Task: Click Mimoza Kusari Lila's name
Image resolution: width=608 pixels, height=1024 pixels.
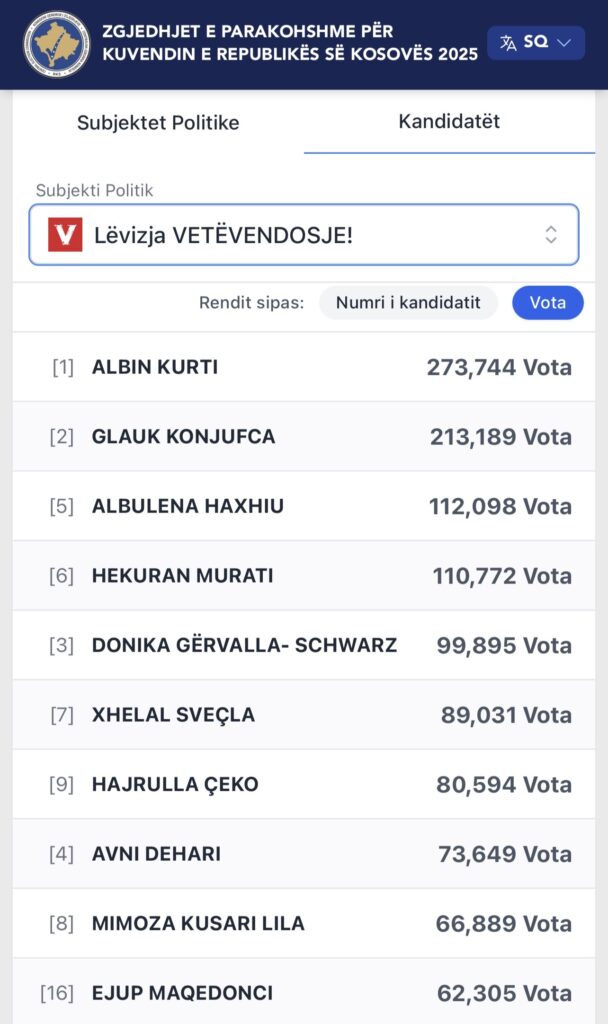Action: click(198, 923)
